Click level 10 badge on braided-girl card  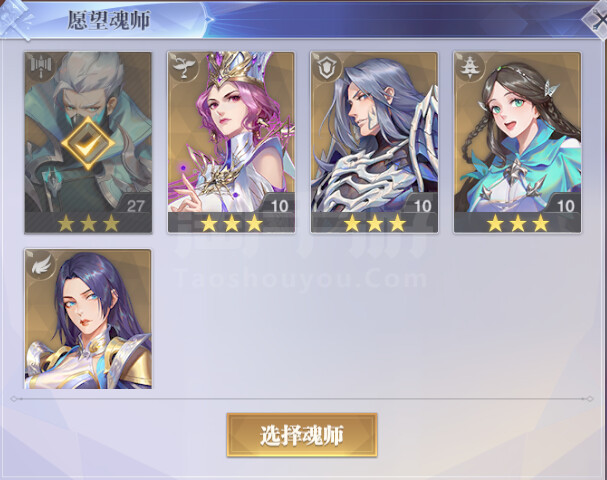coord(565,206)
